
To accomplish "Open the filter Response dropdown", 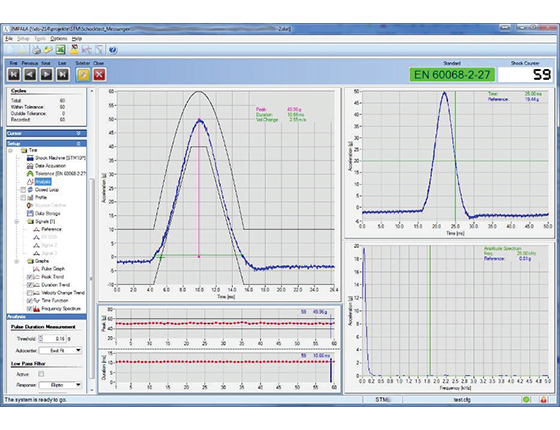I will [x=60, y=385].
